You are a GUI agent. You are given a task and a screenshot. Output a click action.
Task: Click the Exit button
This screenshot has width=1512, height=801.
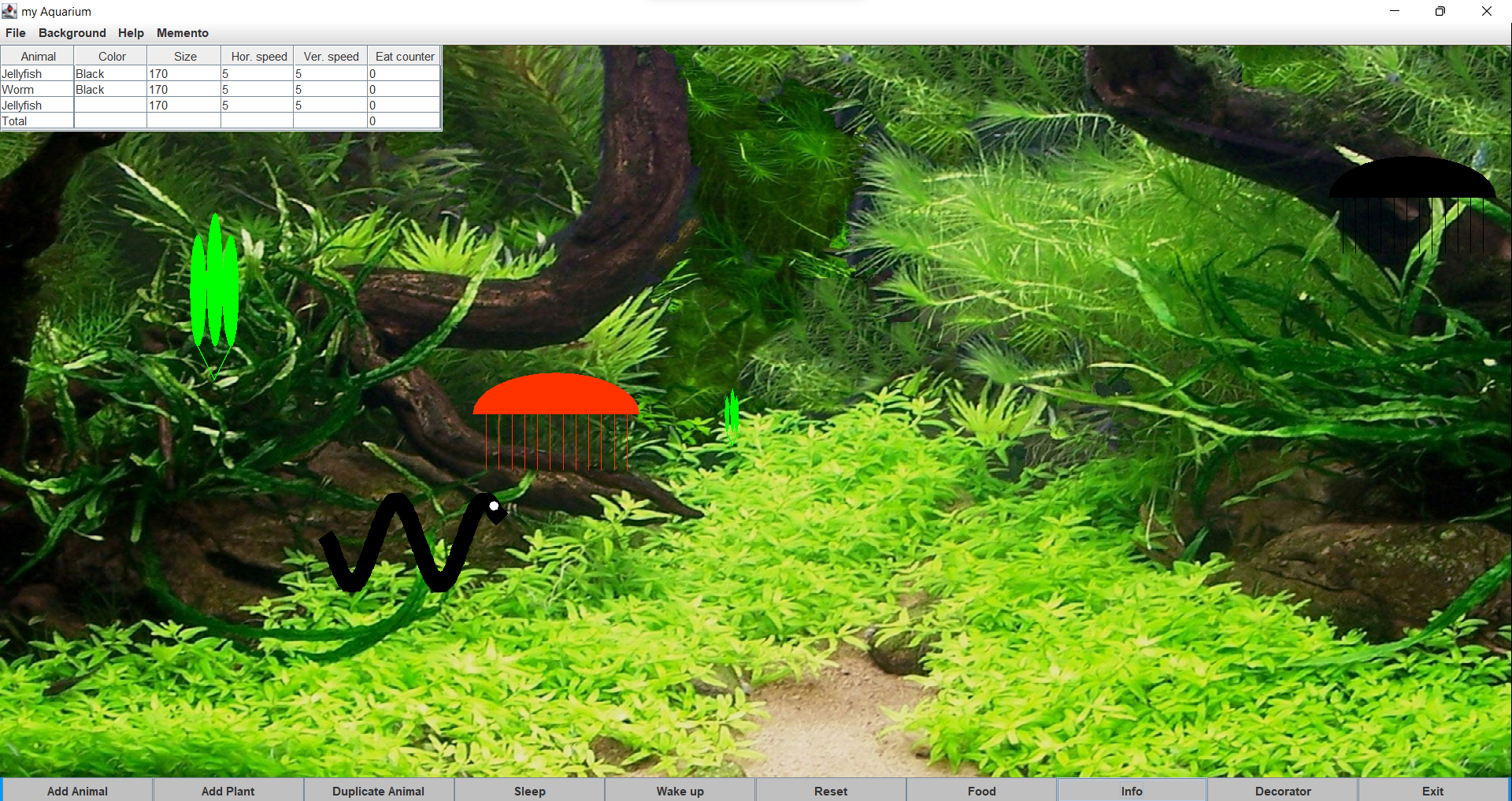(1432, 791)
